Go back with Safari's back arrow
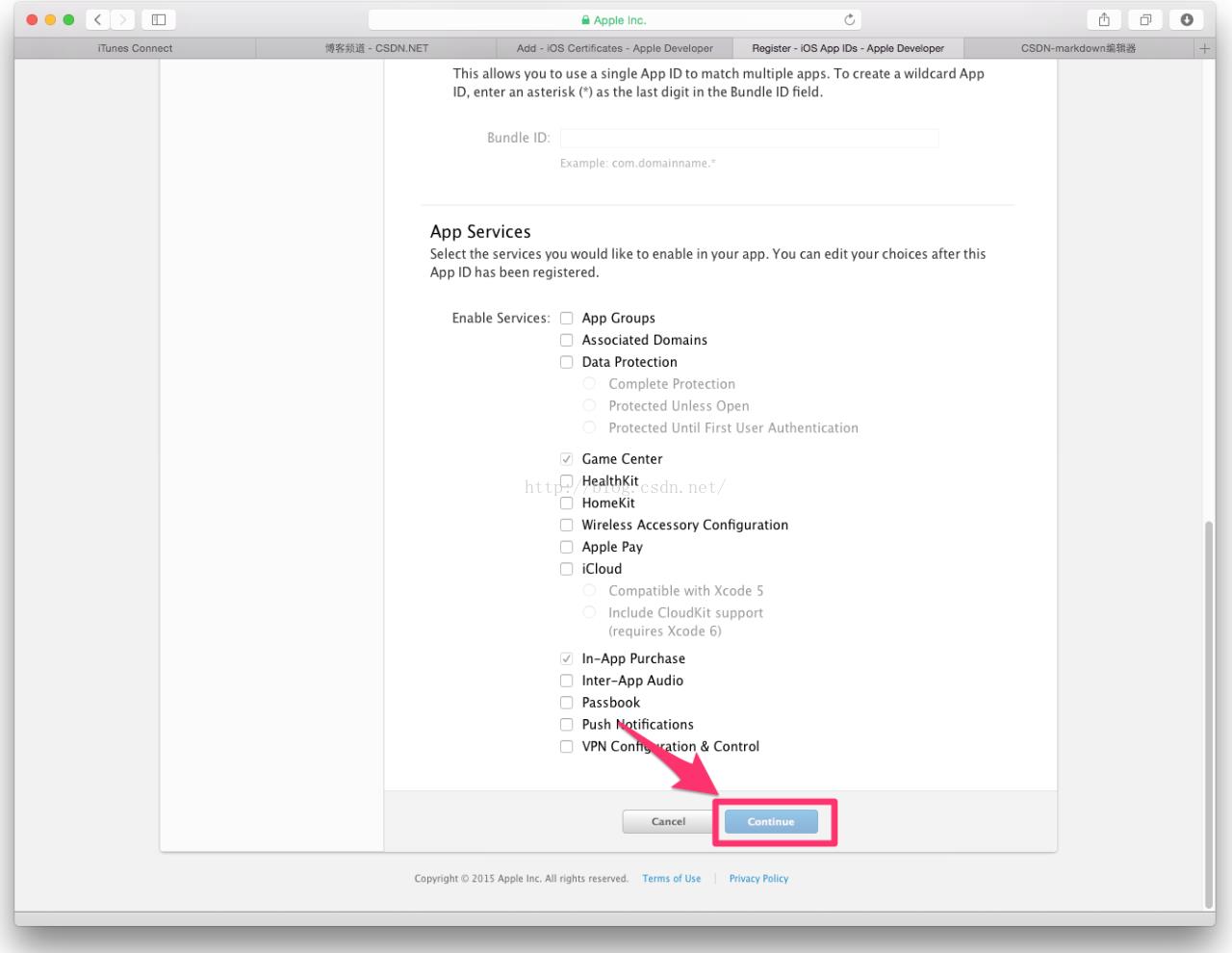 point(97,19)
